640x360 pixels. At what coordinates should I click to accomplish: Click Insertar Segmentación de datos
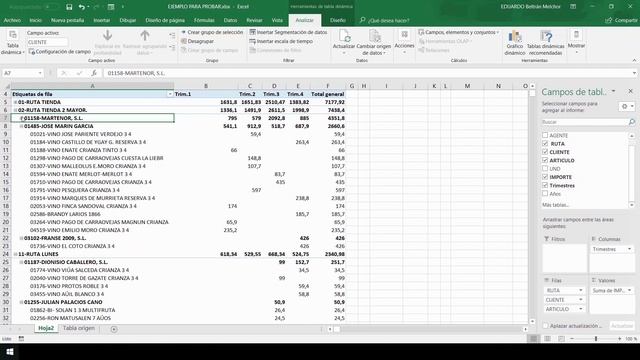289,32
